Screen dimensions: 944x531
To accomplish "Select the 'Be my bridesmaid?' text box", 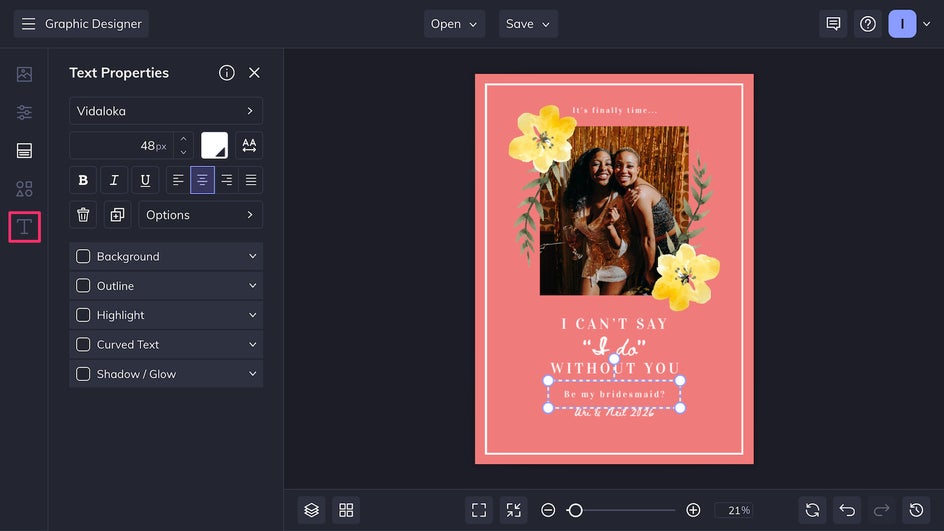I will [614, 394].
